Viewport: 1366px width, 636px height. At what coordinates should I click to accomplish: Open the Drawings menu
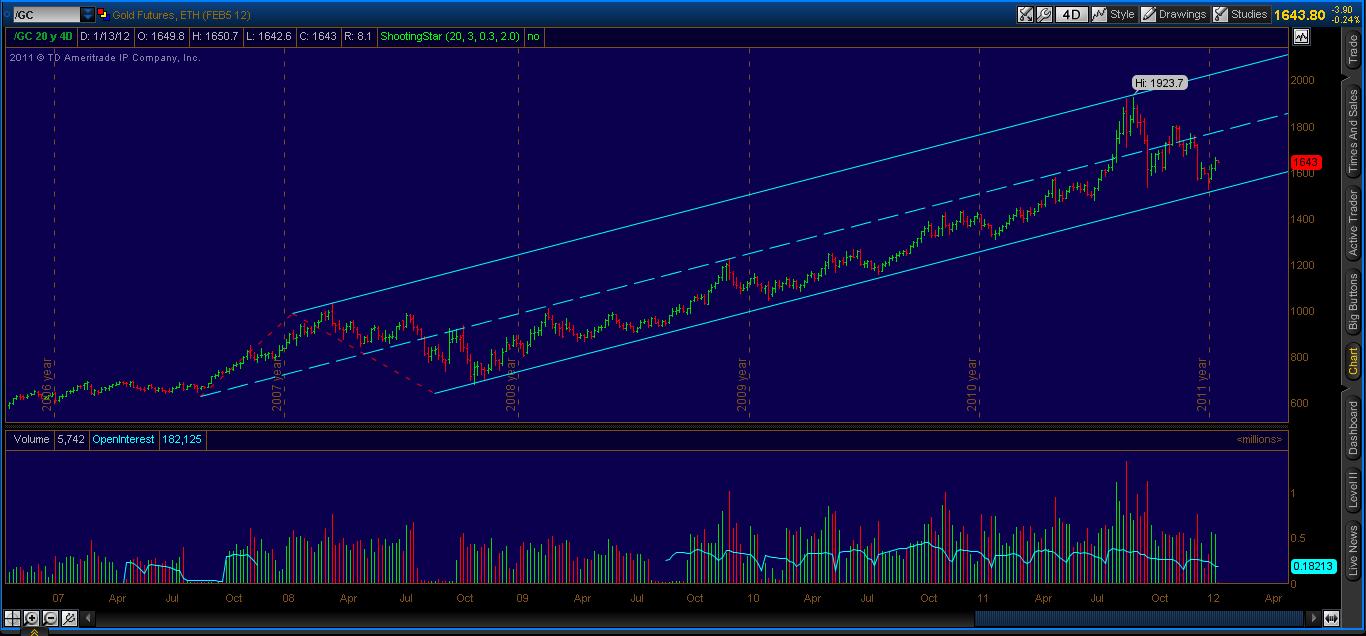coord(1174,14)
